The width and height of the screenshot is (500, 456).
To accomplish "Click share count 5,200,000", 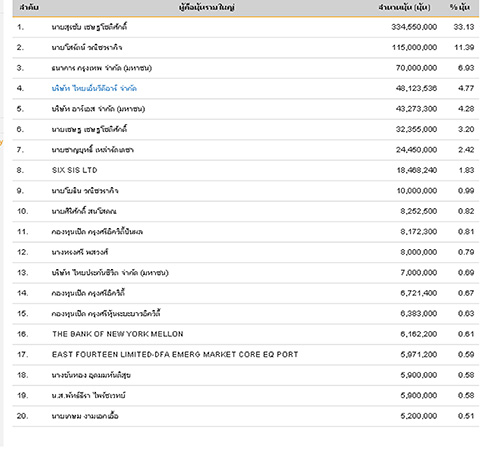I will point(419,416).
